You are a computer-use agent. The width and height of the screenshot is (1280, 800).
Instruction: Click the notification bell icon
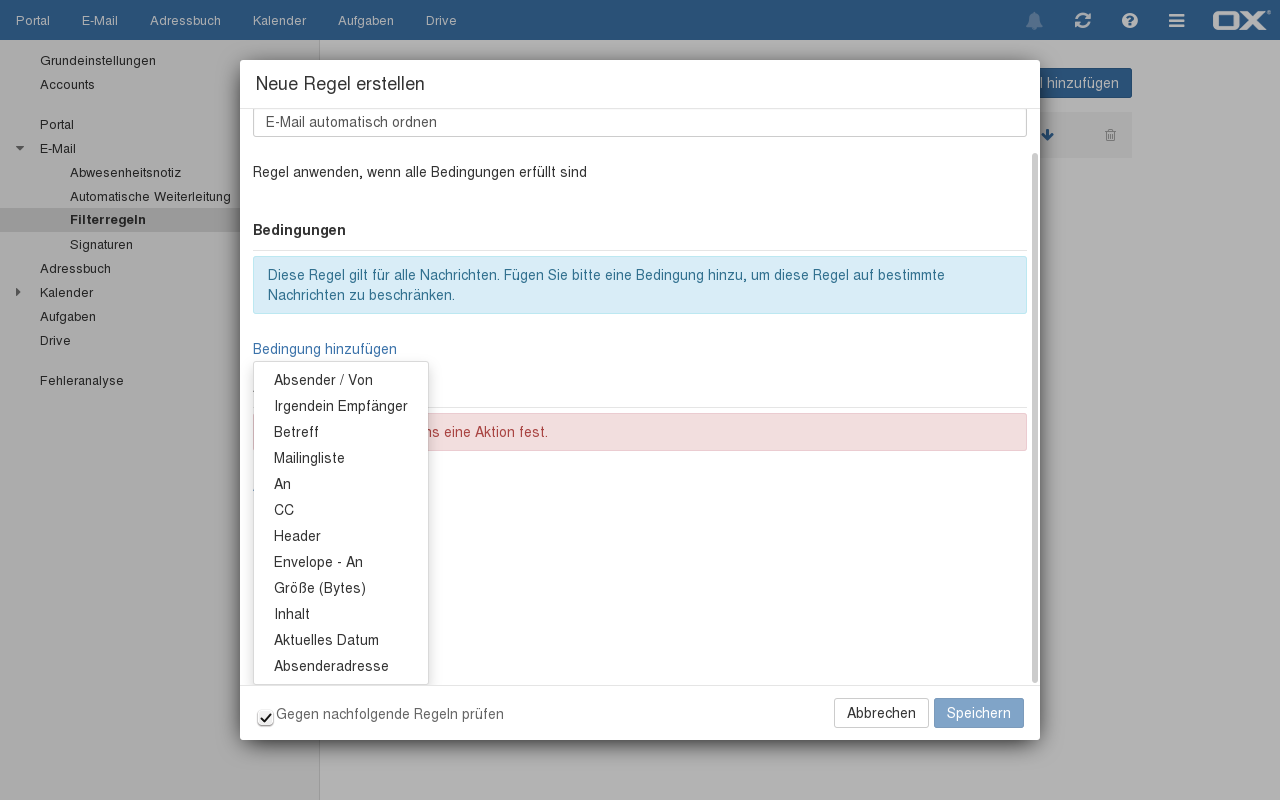[x=1034, y=21]
